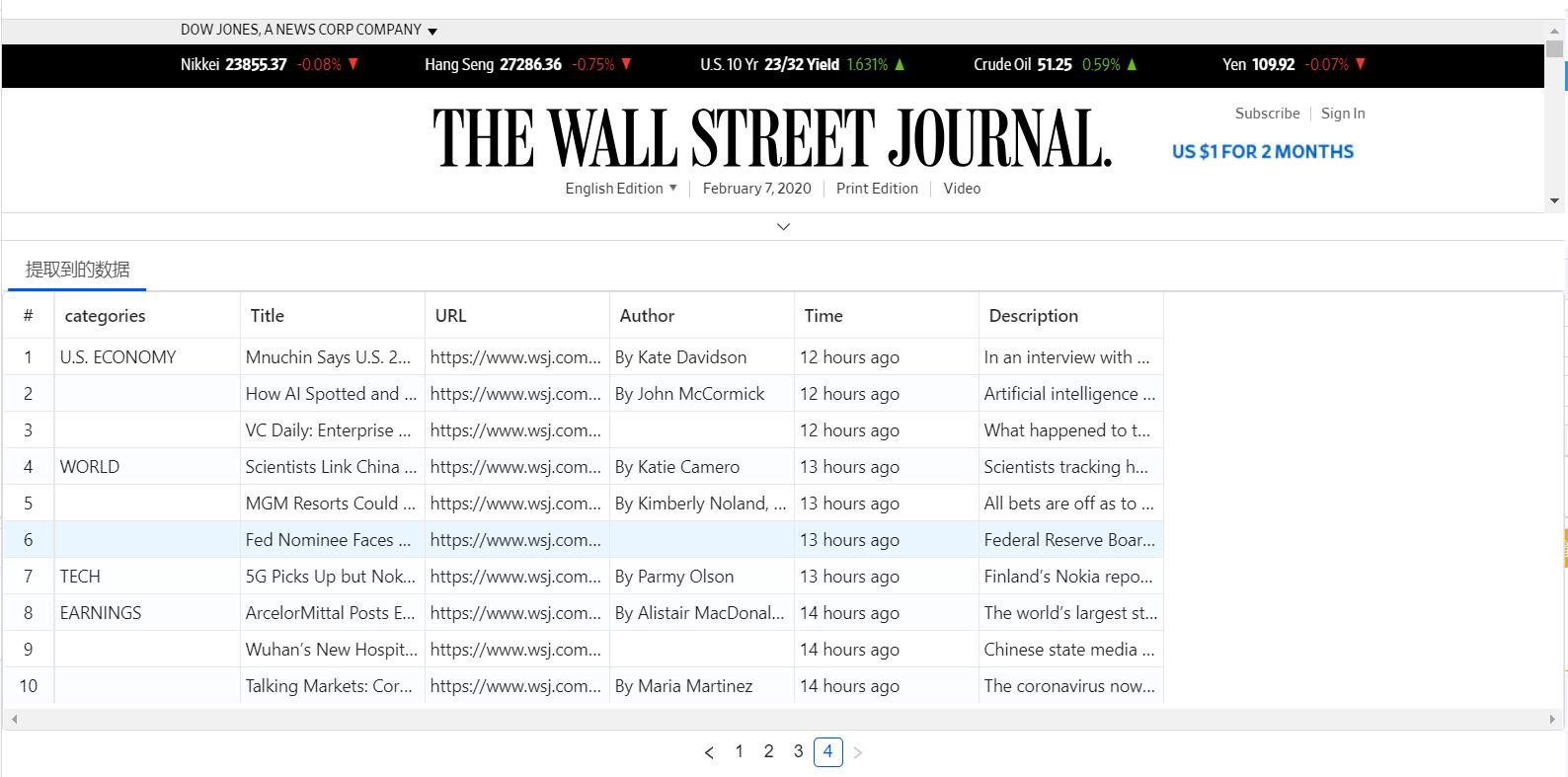
Task: Click author 'By Kate Davidson'
Action: 680,357
